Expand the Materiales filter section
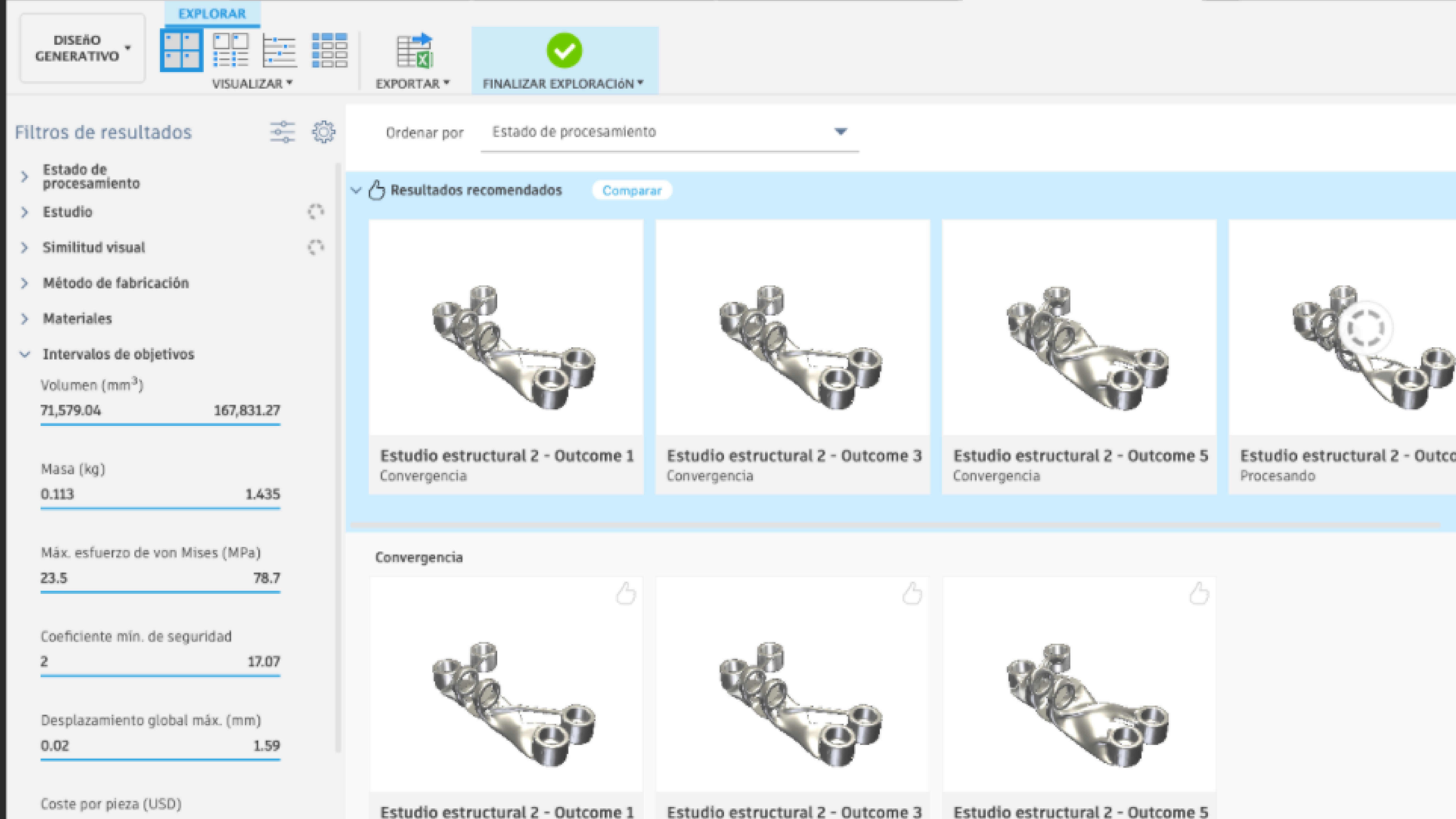 77,319
